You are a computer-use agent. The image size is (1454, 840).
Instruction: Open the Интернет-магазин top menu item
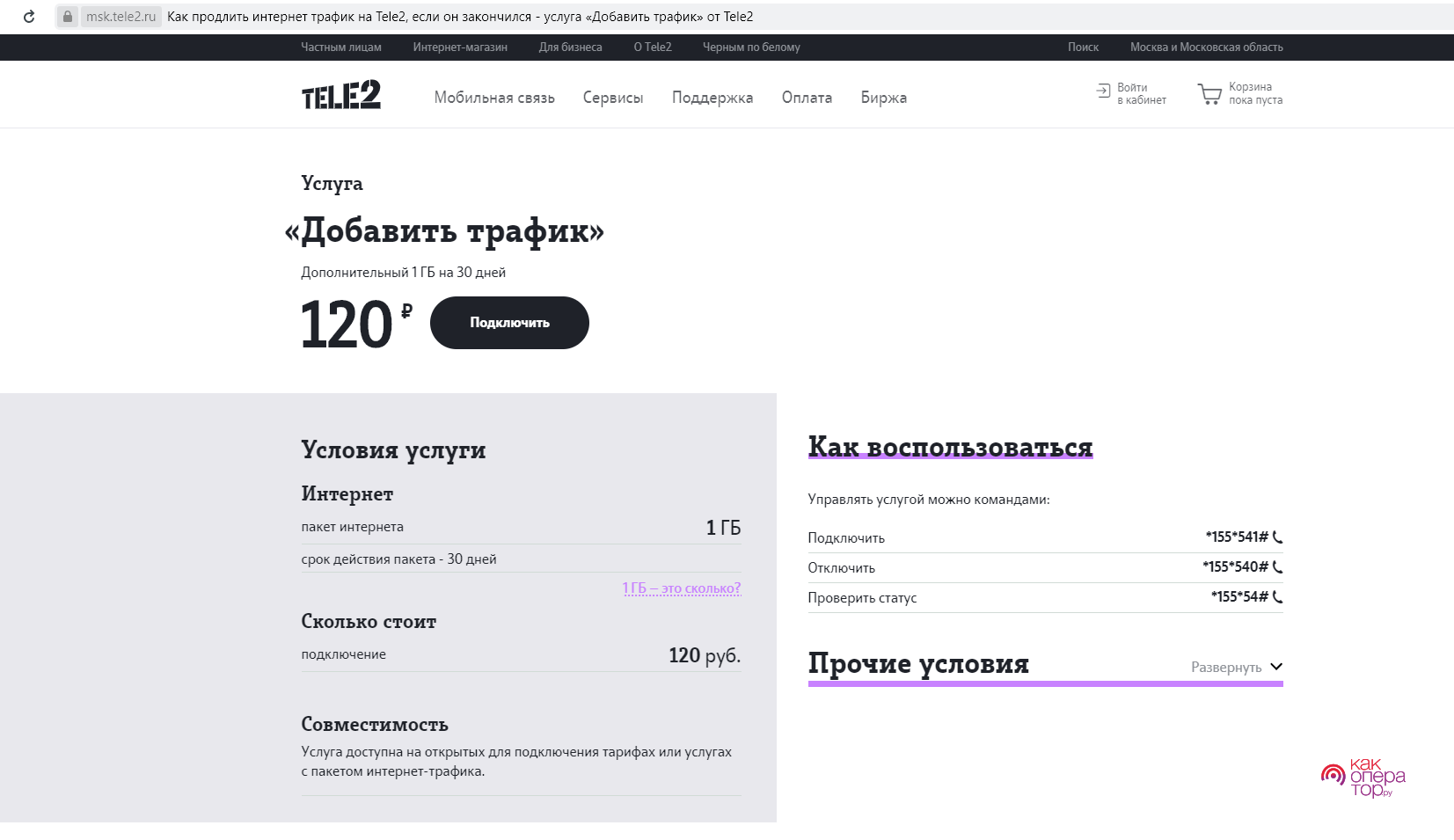pos(460,47)
